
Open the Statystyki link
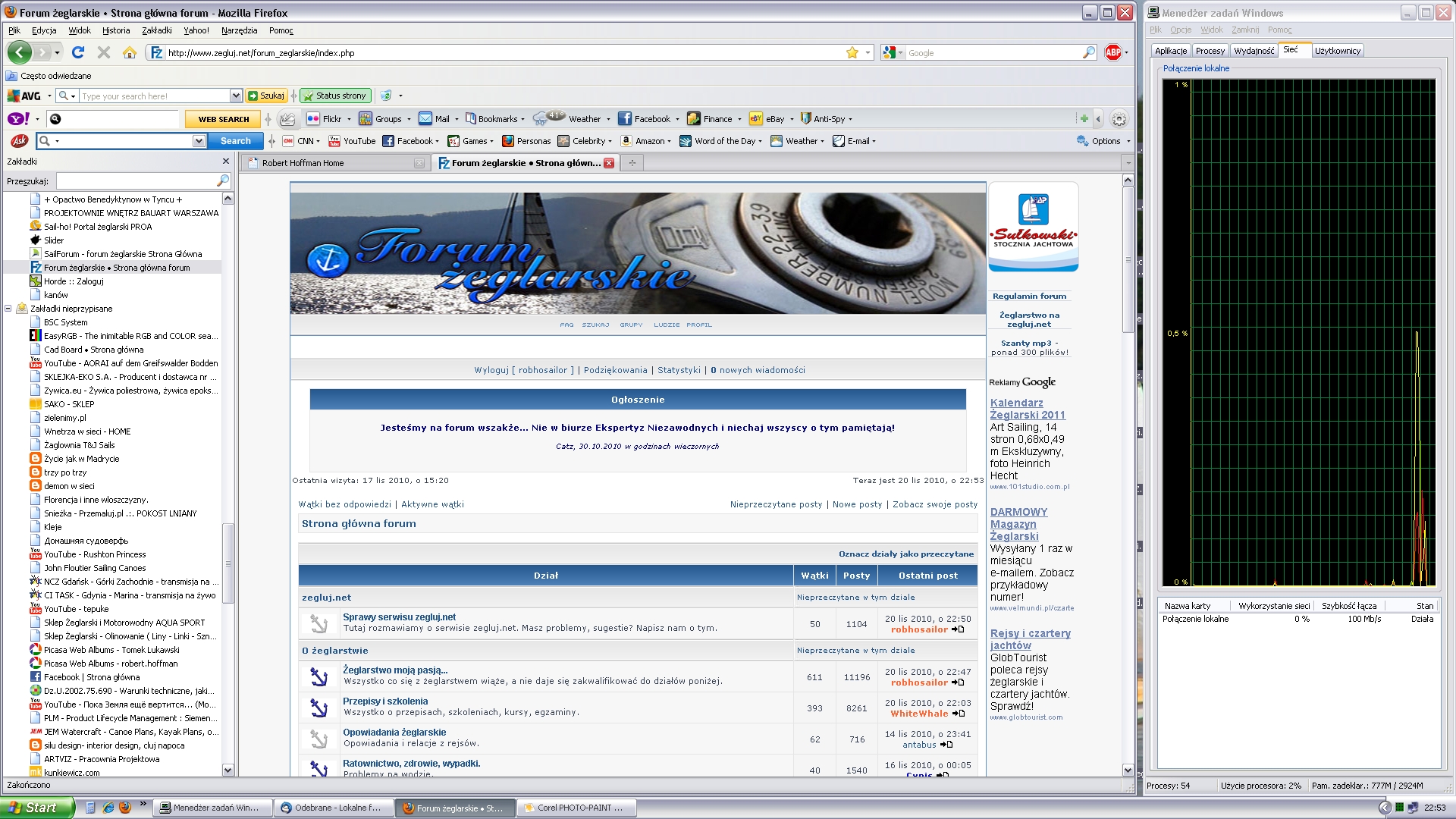pos(679,370)
